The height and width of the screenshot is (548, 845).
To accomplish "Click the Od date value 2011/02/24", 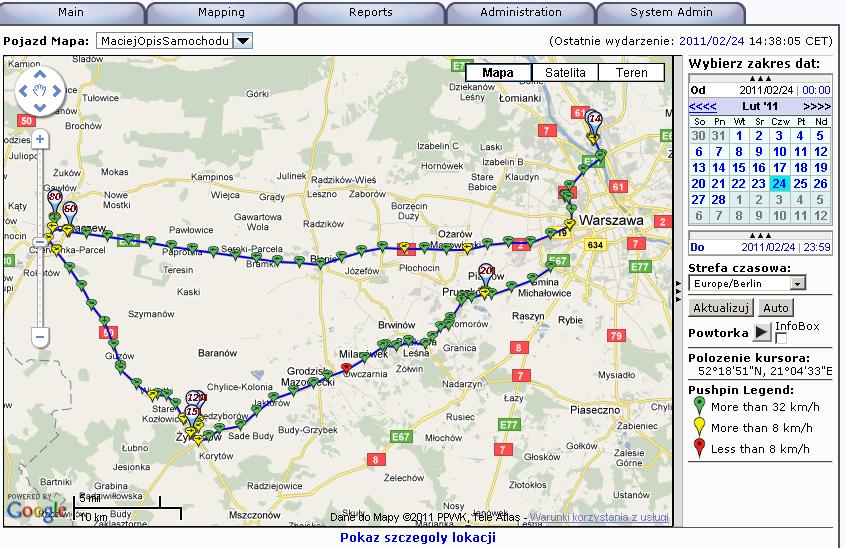I will pyautogui.click(x=766, y=90).
